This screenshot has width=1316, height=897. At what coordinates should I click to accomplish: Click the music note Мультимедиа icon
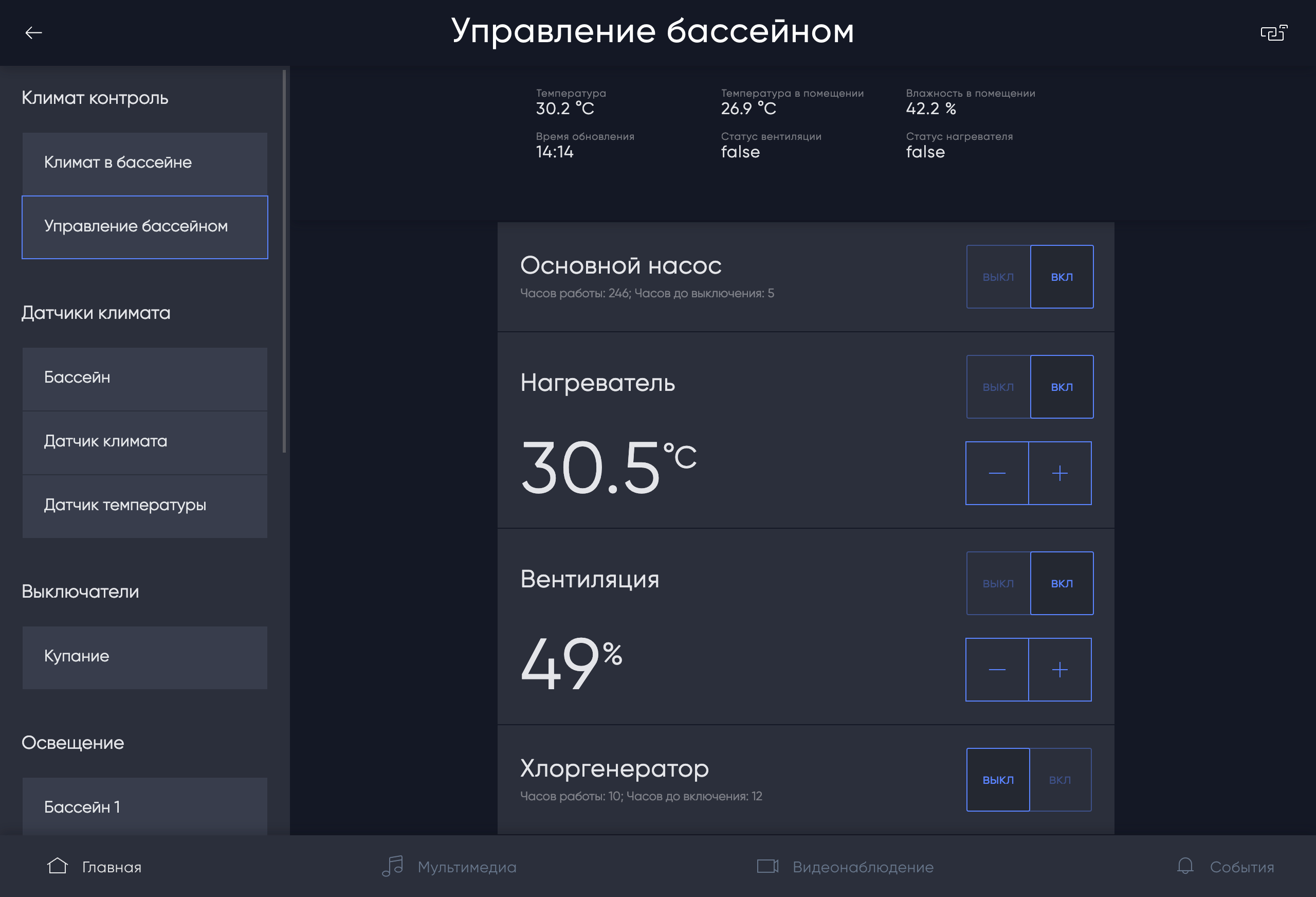point(392,866)
